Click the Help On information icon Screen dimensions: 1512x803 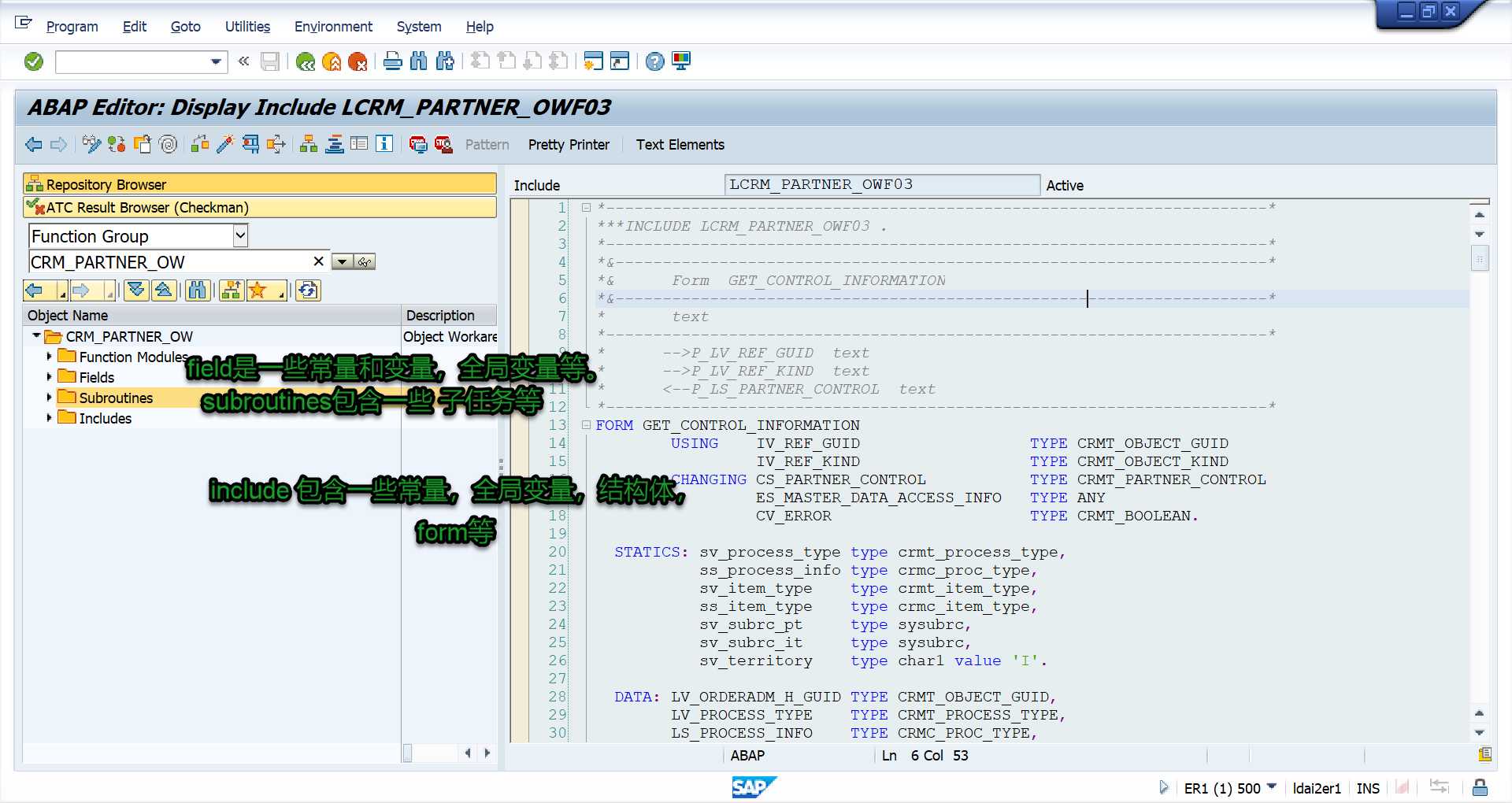pos(384,145)
